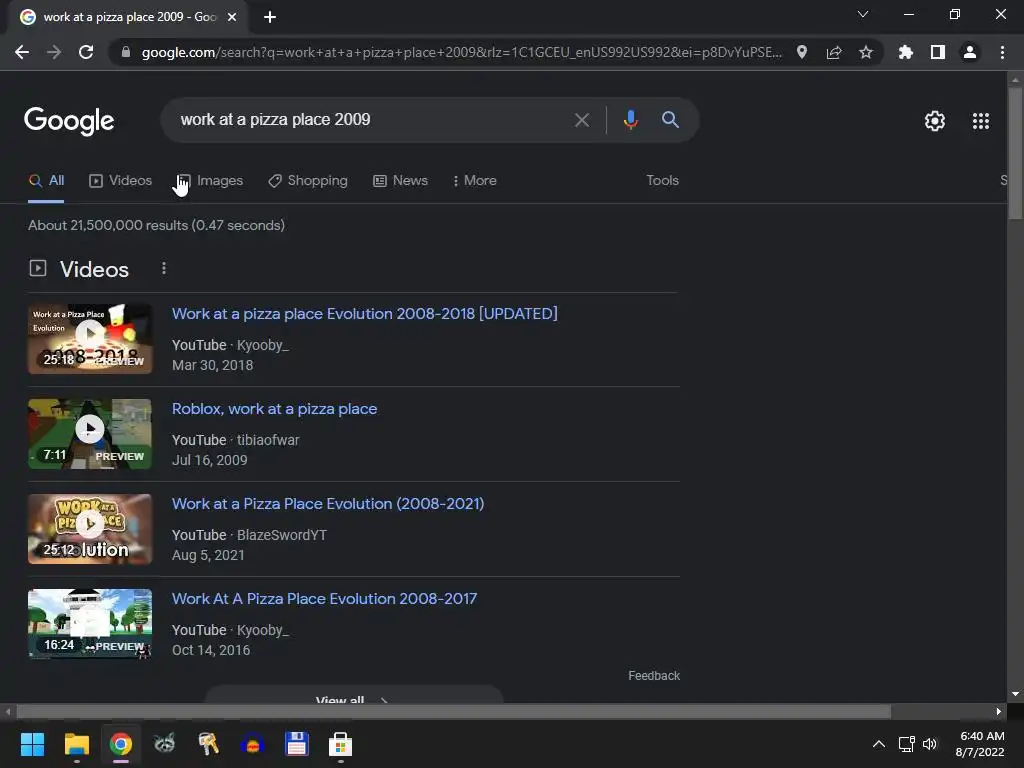Screen dimensions: 1024x768
Task: Click the Feedback link
Action: point(654,676)
